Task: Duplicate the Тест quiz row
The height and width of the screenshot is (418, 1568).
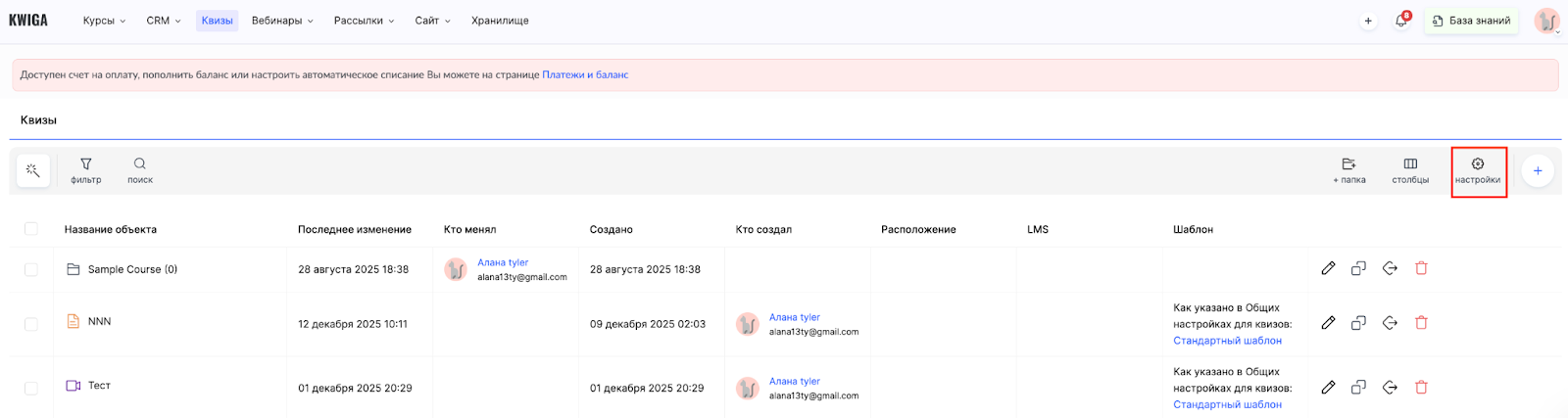Action: (x=1358, y=388)
